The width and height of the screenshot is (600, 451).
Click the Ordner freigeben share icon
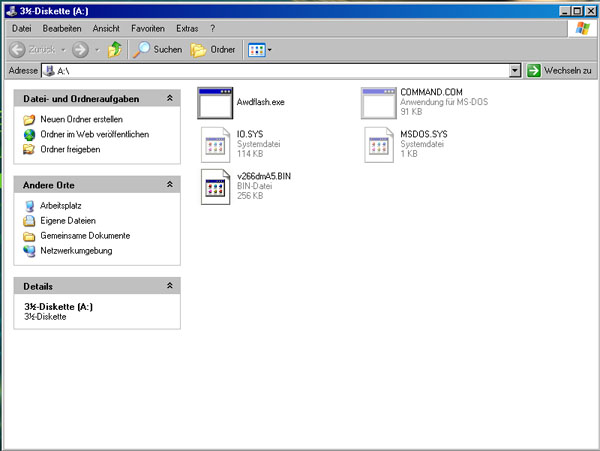click(x=29, y=149)
